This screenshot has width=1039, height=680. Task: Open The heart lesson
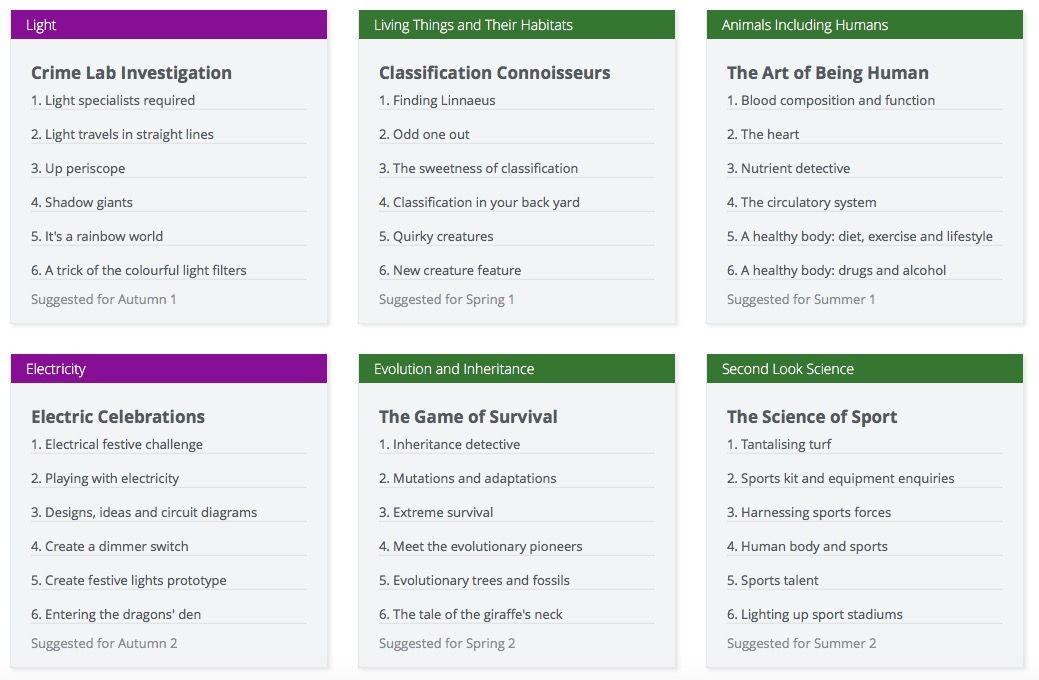(763, 134)
